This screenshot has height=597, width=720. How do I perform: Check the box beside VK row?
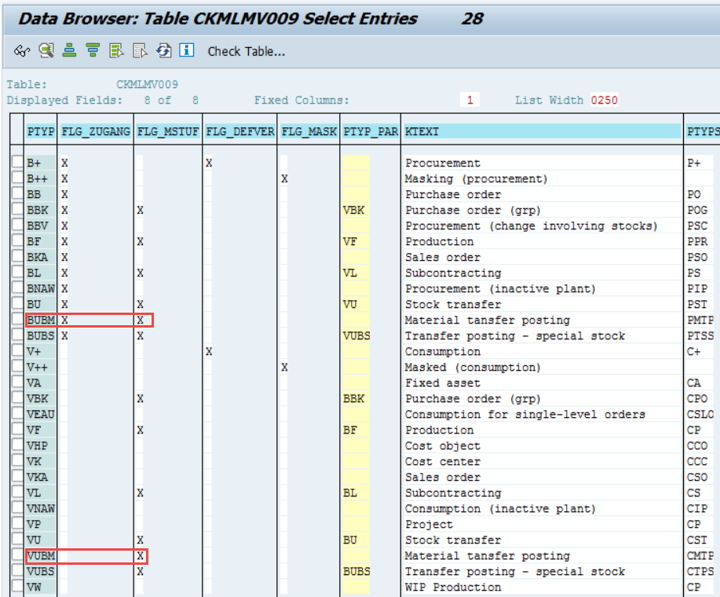point(17,461)
